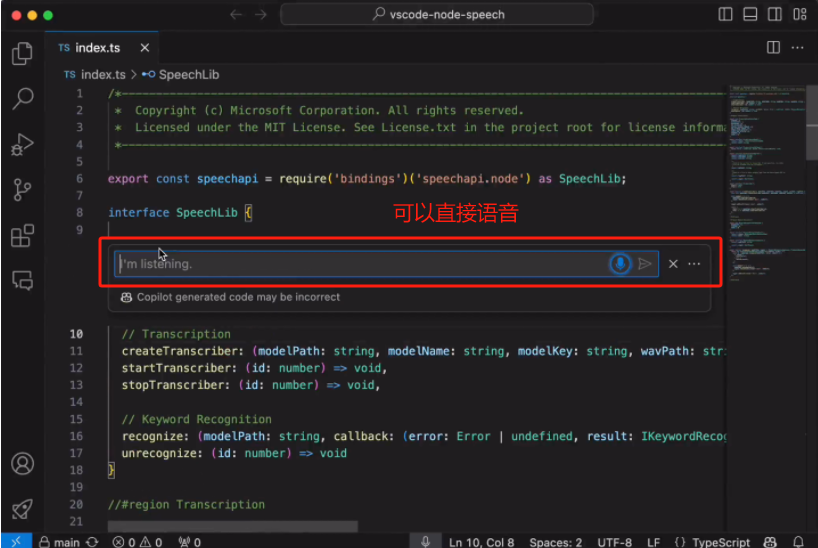Open the inline chat more actions menu

(694, 264)
